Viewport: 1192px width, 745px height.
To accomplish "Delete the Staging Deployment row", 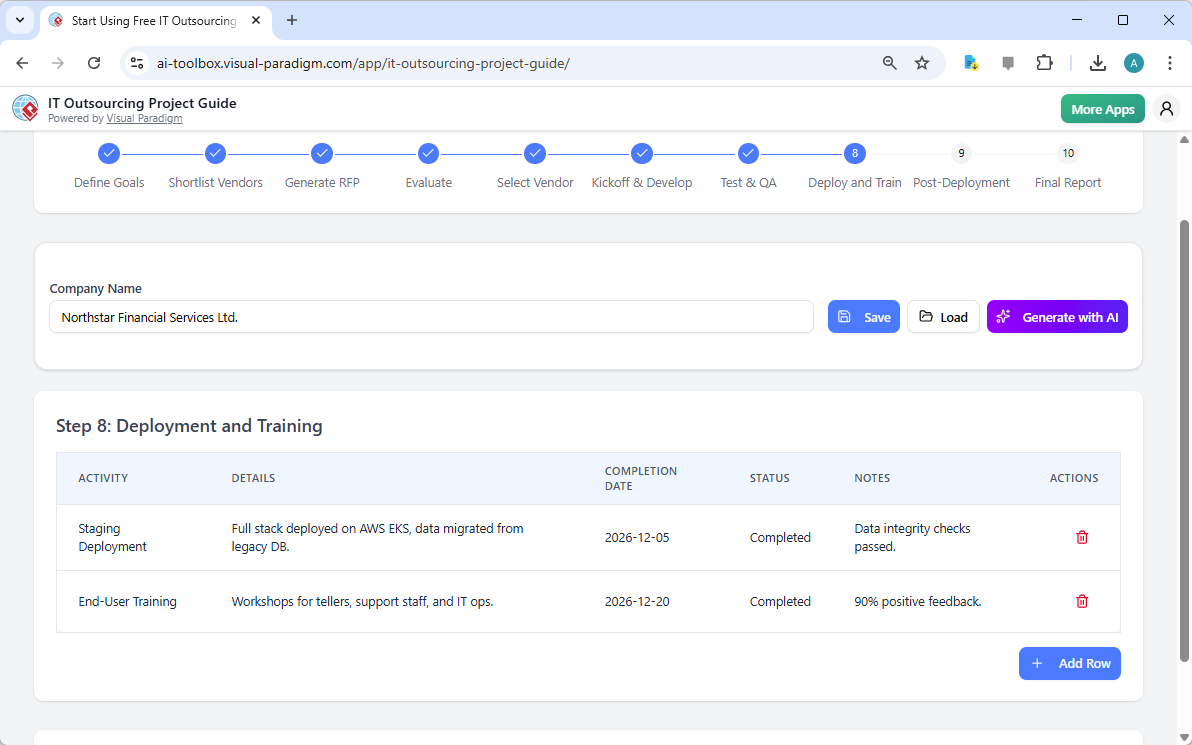I will coord(1081,537).
